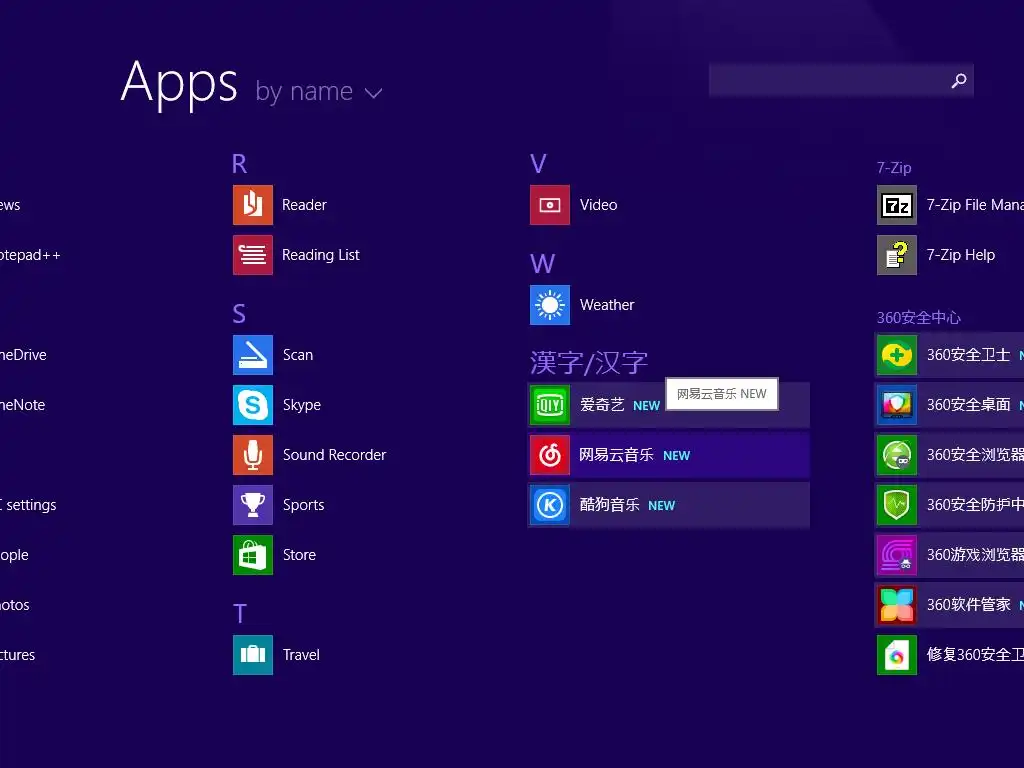Image resolution: width=1024 pixels, height=768 pixels.
Task: Launch the 360安全桌面 icon
Action: (897, 405)
